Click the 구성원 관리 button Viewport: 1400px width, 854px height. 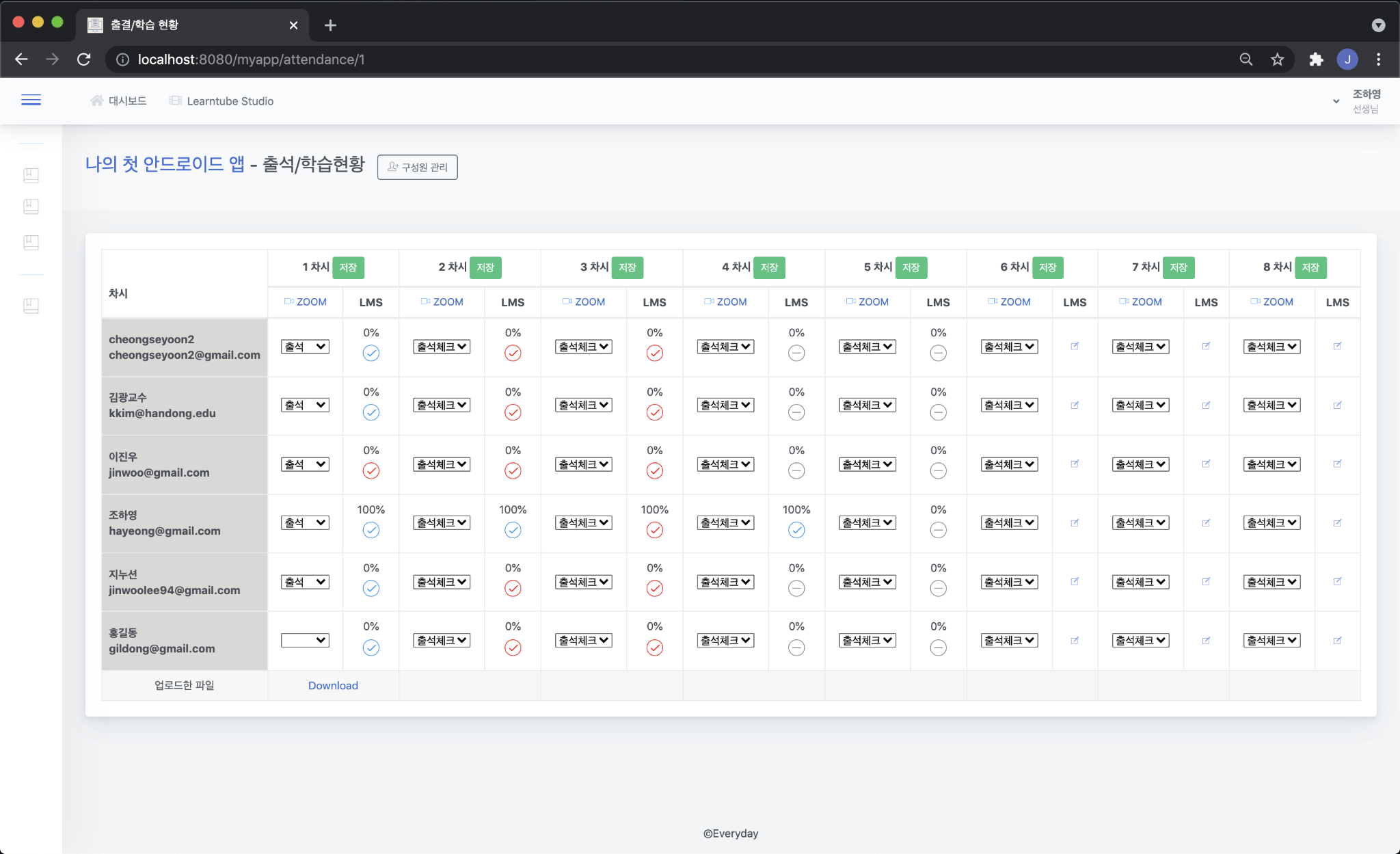417,167
